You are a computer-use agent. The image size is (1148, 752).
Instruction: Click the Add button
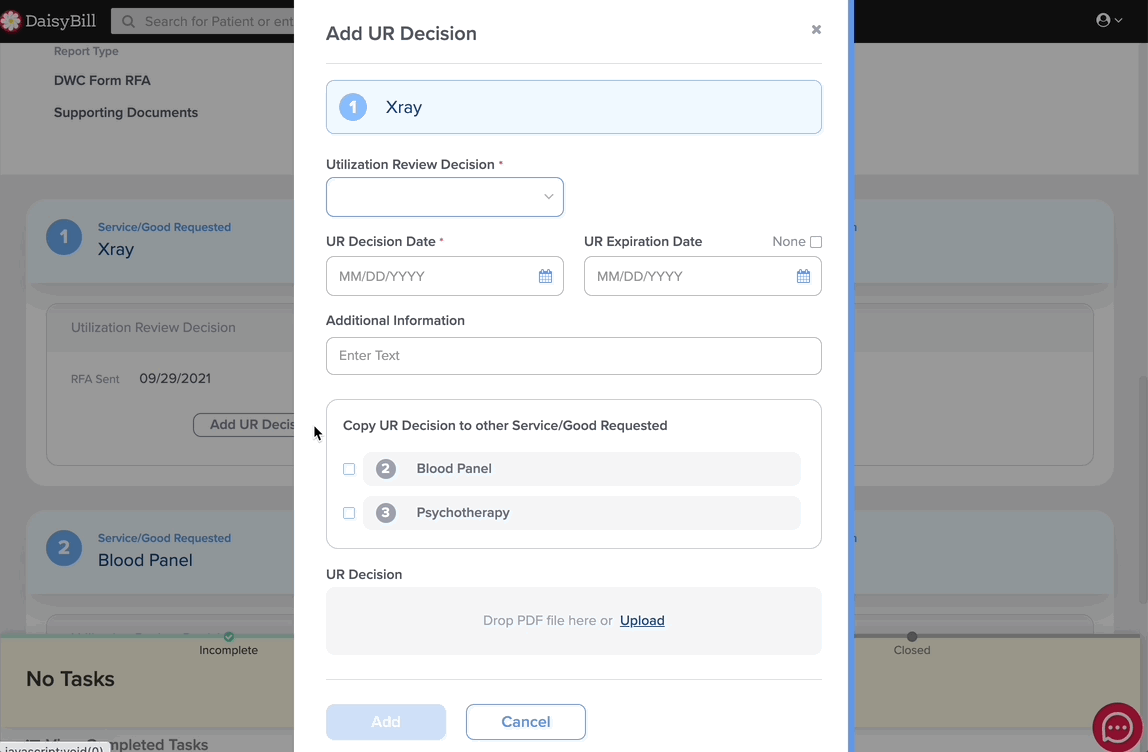(x=386, y=722)
